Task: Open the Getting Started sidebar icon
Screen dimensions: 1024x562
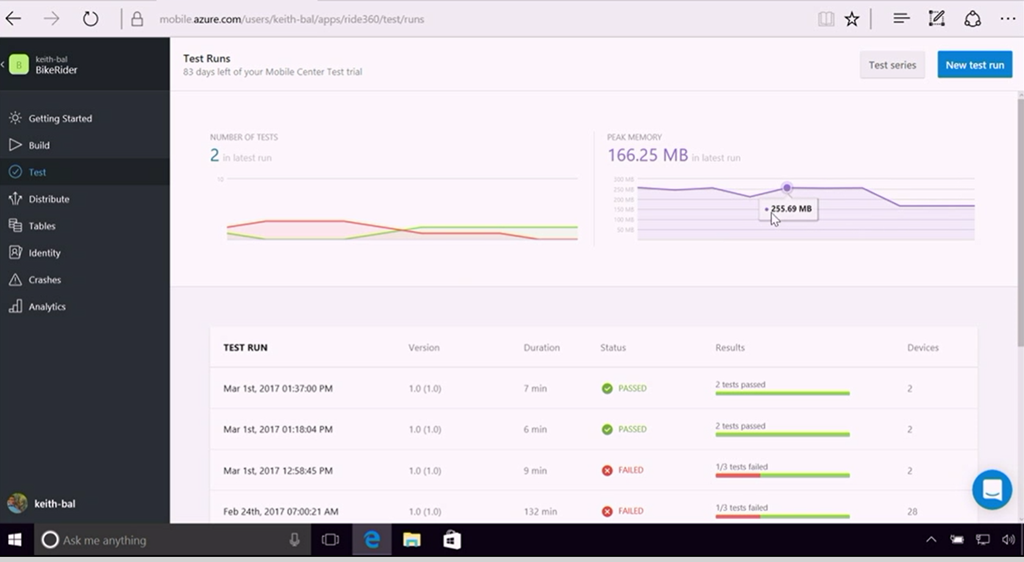Action: (x=15, y=118)
